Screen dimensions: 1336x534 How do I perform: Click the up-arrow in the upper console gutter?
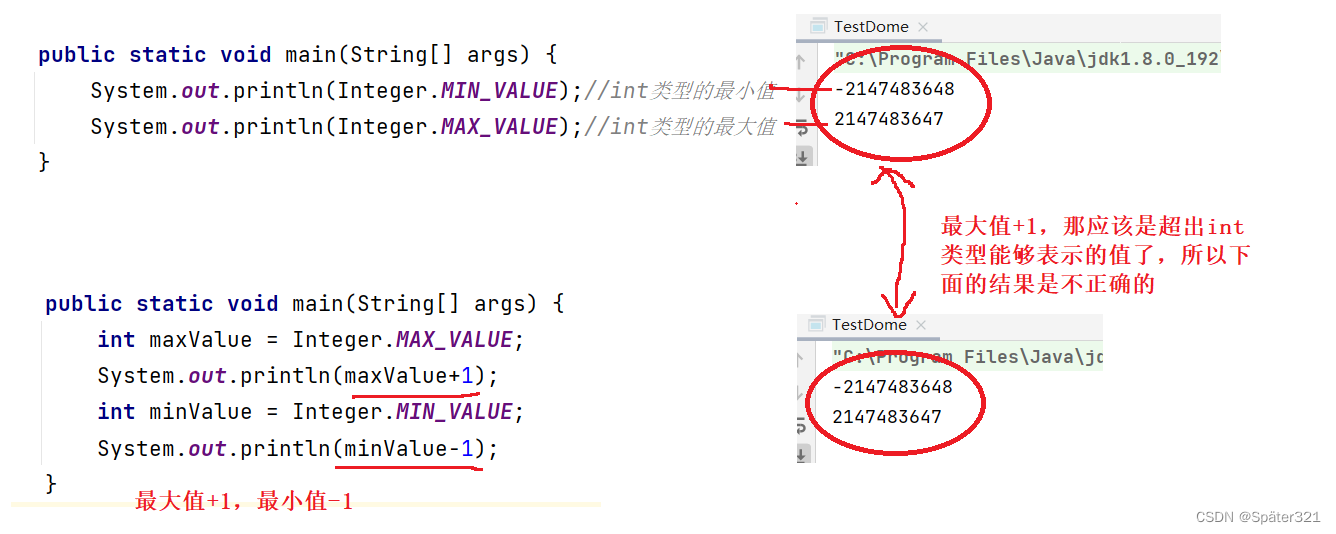[802, 61]
